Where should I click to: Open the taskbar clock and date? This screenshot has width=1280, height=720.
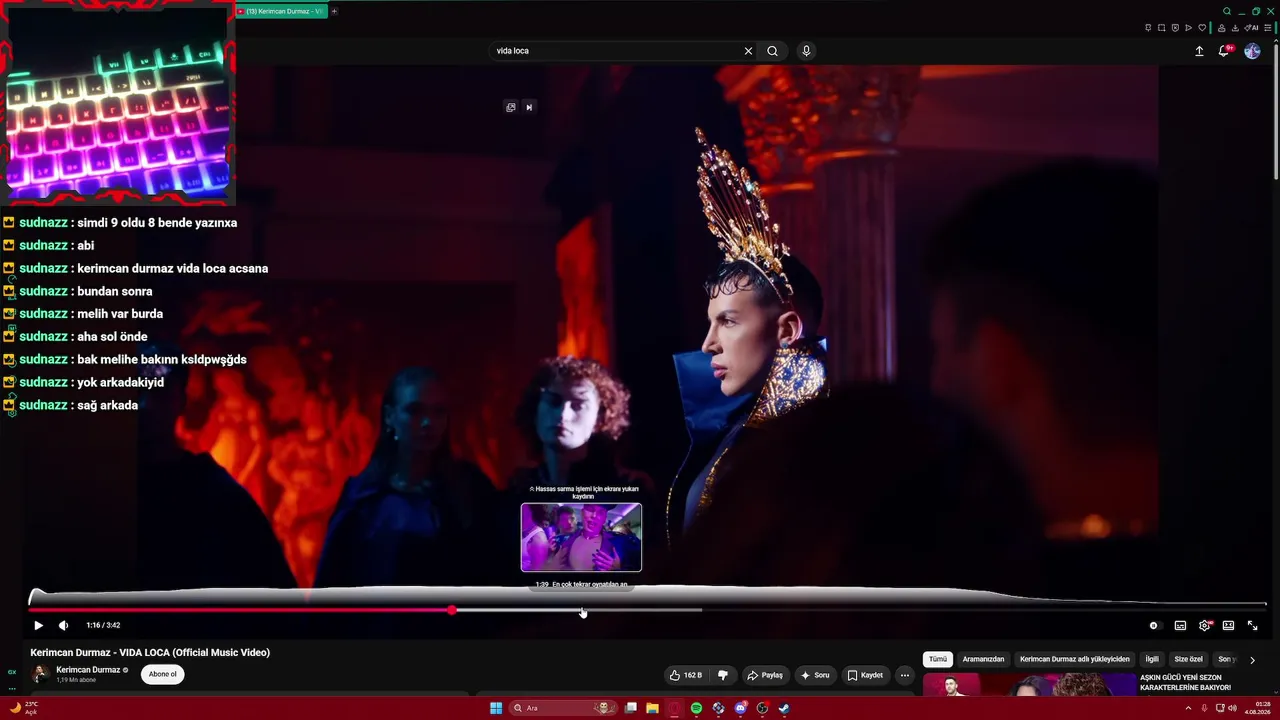(x=1257, y=708)
